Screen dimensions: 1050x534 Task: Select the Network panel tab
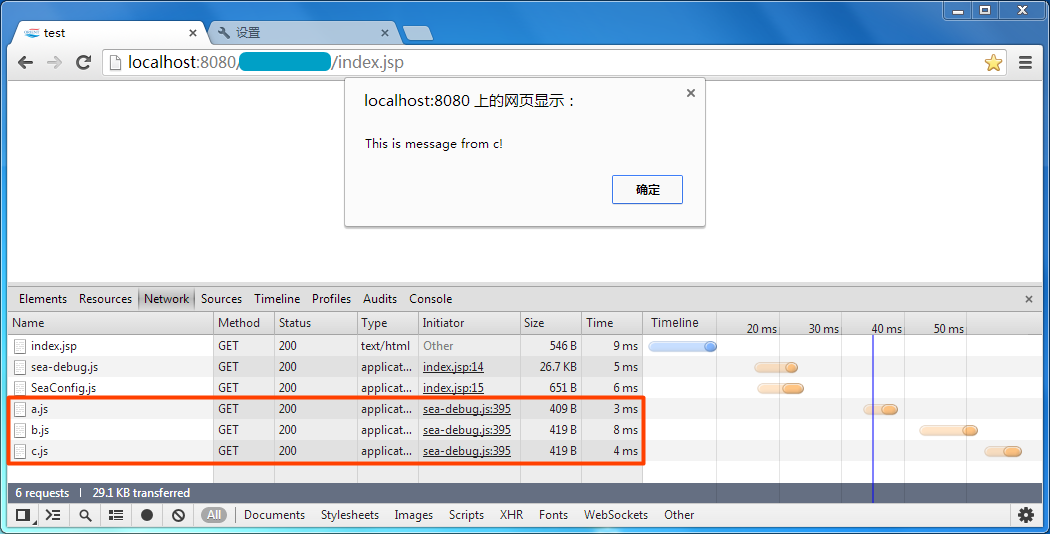pyautogui.click(x=167, y=299)
